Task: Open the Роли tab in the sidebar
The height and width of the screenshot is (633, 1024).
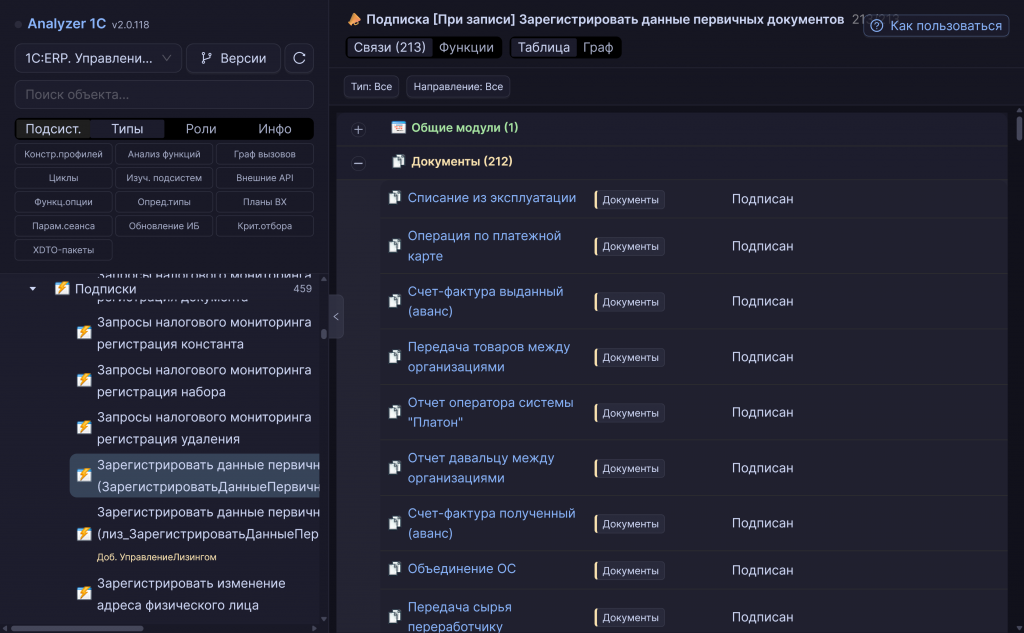Action: tap(201, 129)
